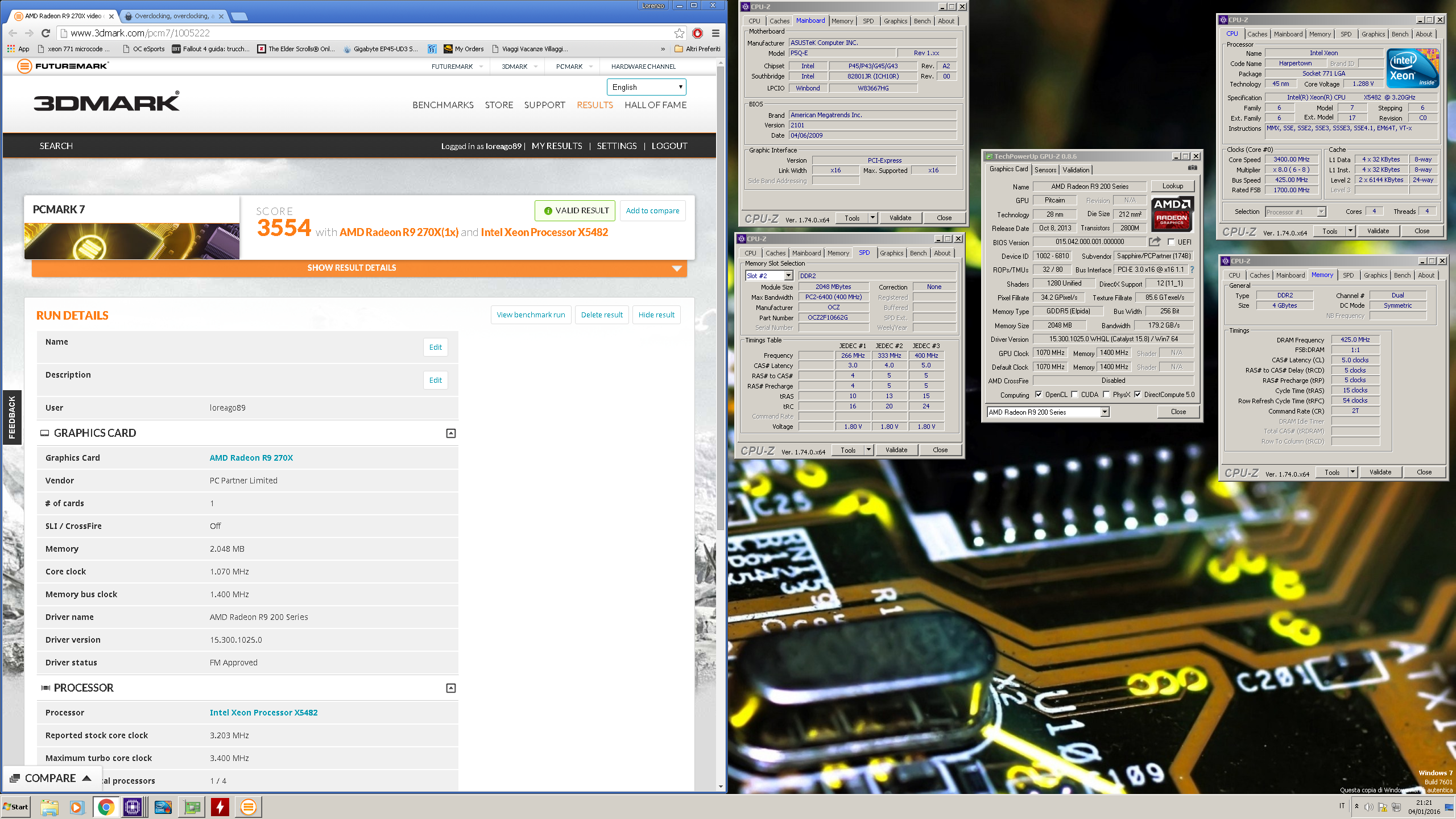Click the GPU-Z screenshot camera icon
The width and height of the screenshot is (1456, 819).
[x=1193, y=168]
